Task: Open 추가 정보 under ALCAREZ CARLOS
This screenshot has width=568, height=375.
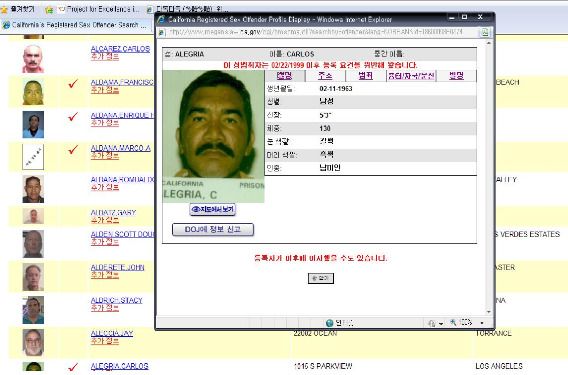Action: point(105,57)
